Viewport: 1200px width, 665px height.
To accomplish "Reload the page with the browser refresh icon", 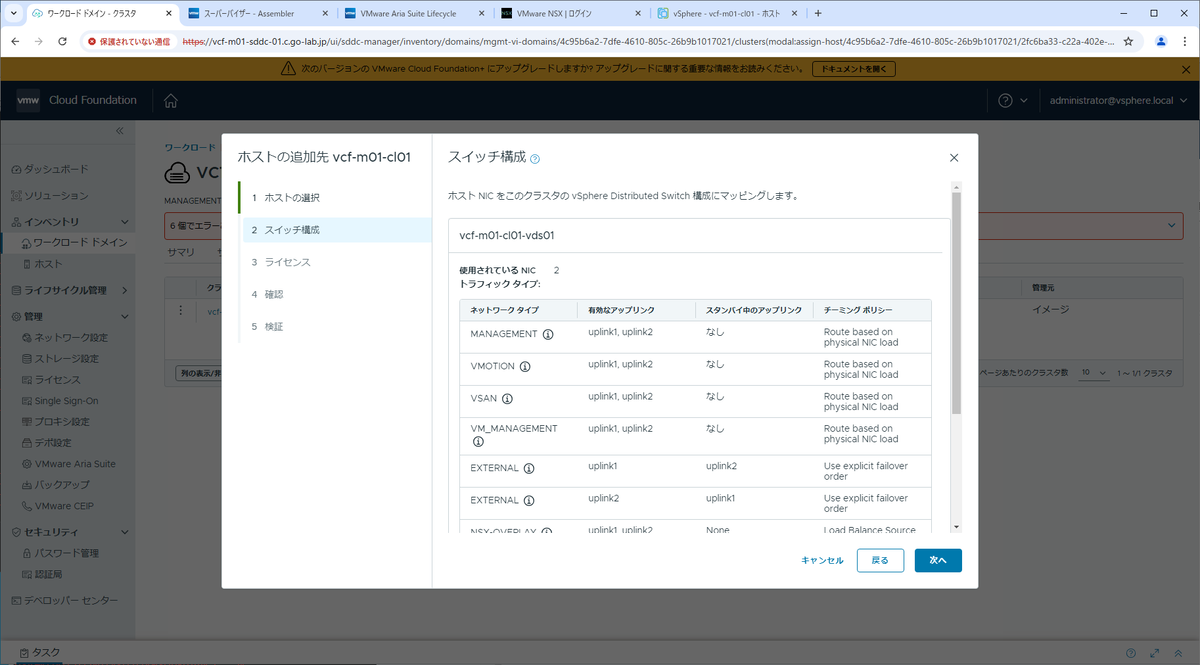I will 63,42.
